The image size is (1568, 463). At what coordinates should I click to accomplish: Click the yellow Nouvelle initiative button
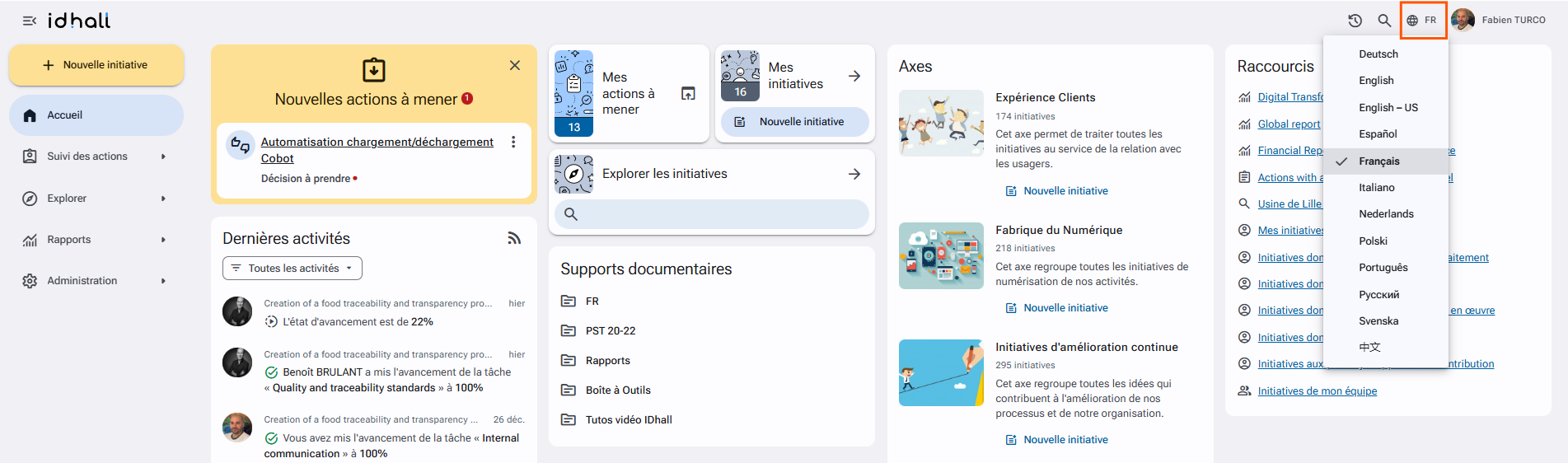(96, 65)
